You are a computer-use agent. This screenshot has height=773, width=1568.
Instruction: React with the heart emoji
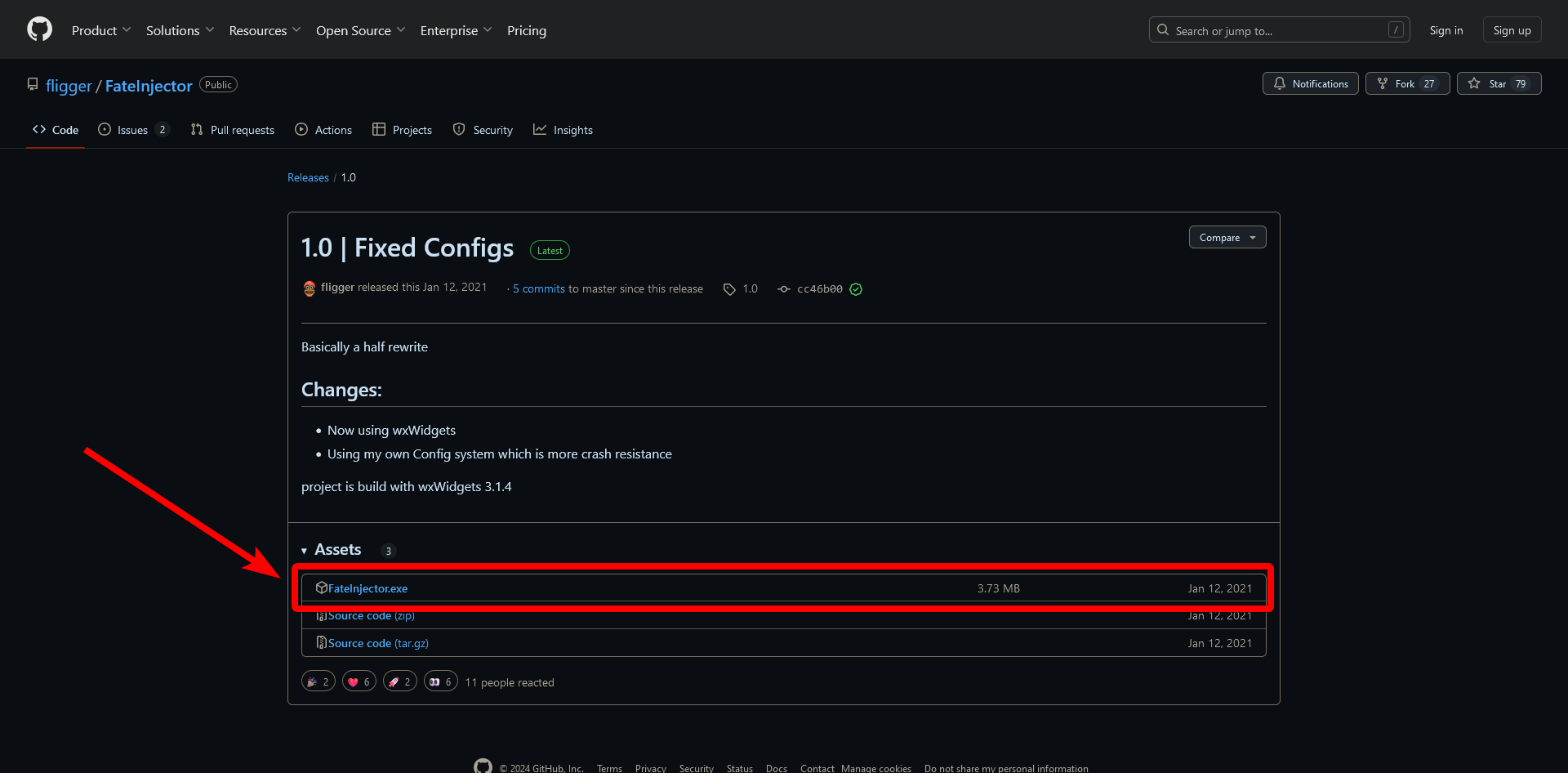pos(359,681)
